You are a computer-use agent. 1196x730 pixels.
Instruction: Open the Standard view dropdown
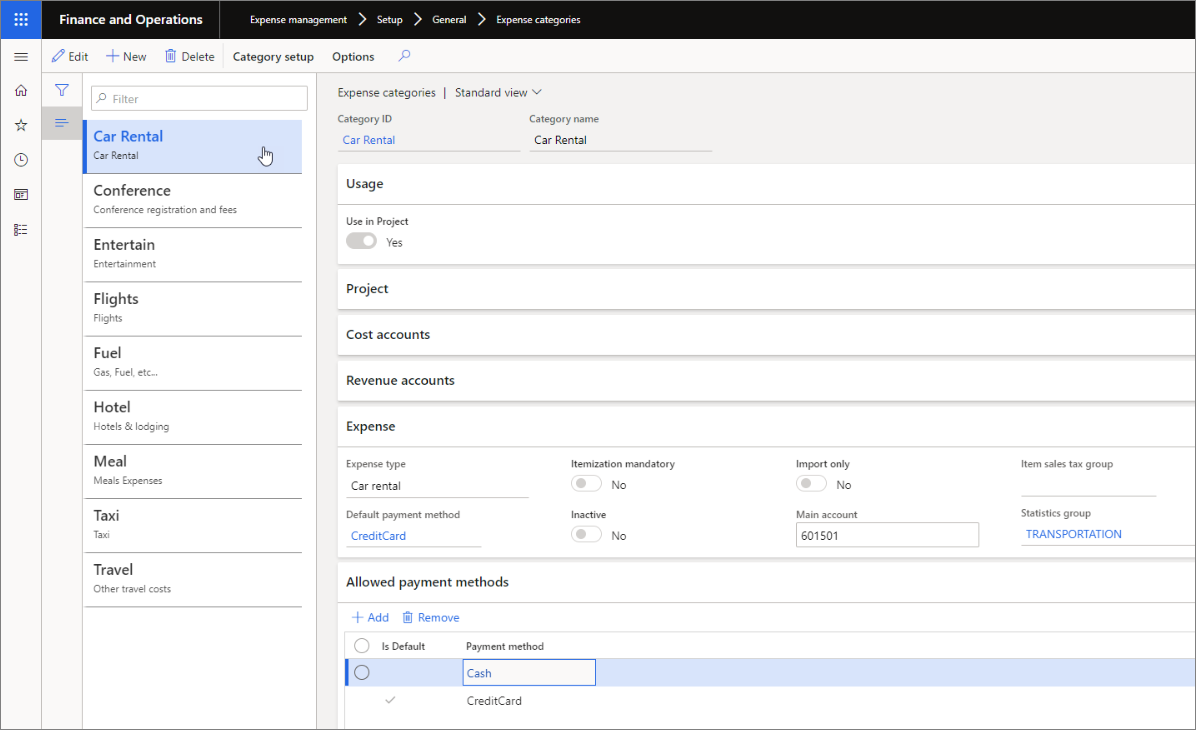point(498,92)
